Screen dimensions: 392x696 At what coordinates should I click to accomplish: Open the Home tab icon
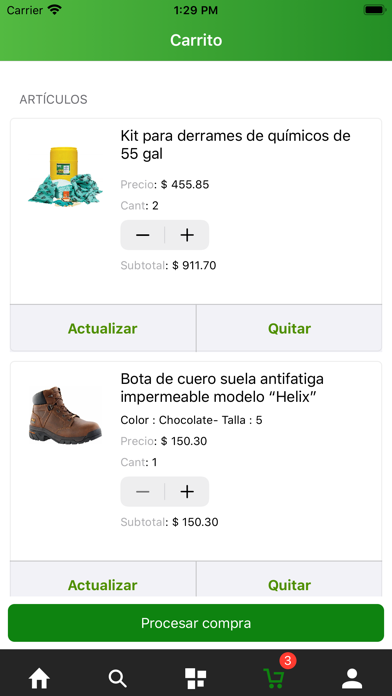39,679
